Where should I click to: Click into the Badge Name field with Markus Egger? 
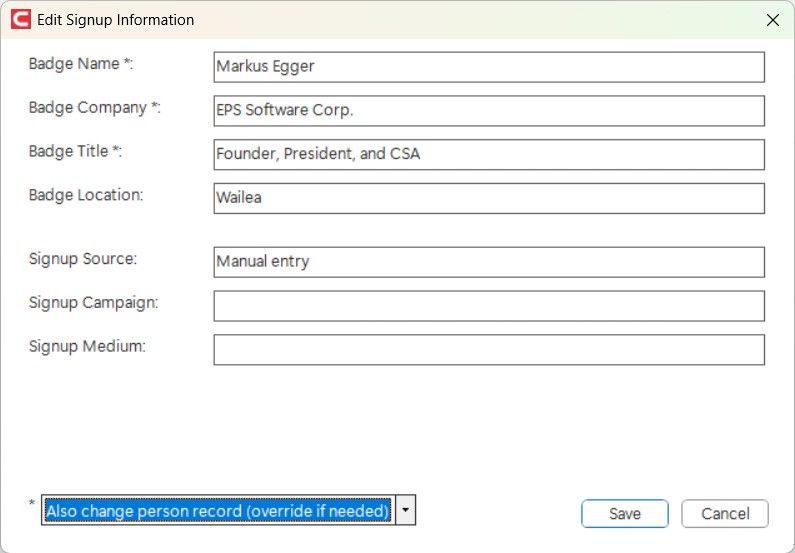coord(489,67)
